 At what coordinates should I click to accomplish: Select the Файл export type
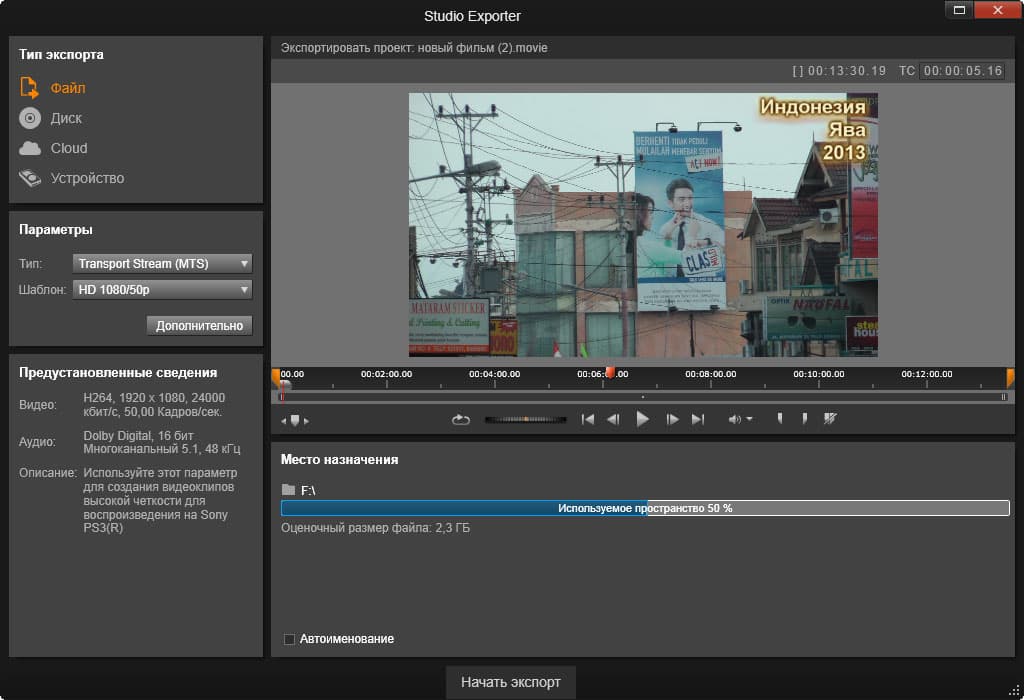[67, 88]
